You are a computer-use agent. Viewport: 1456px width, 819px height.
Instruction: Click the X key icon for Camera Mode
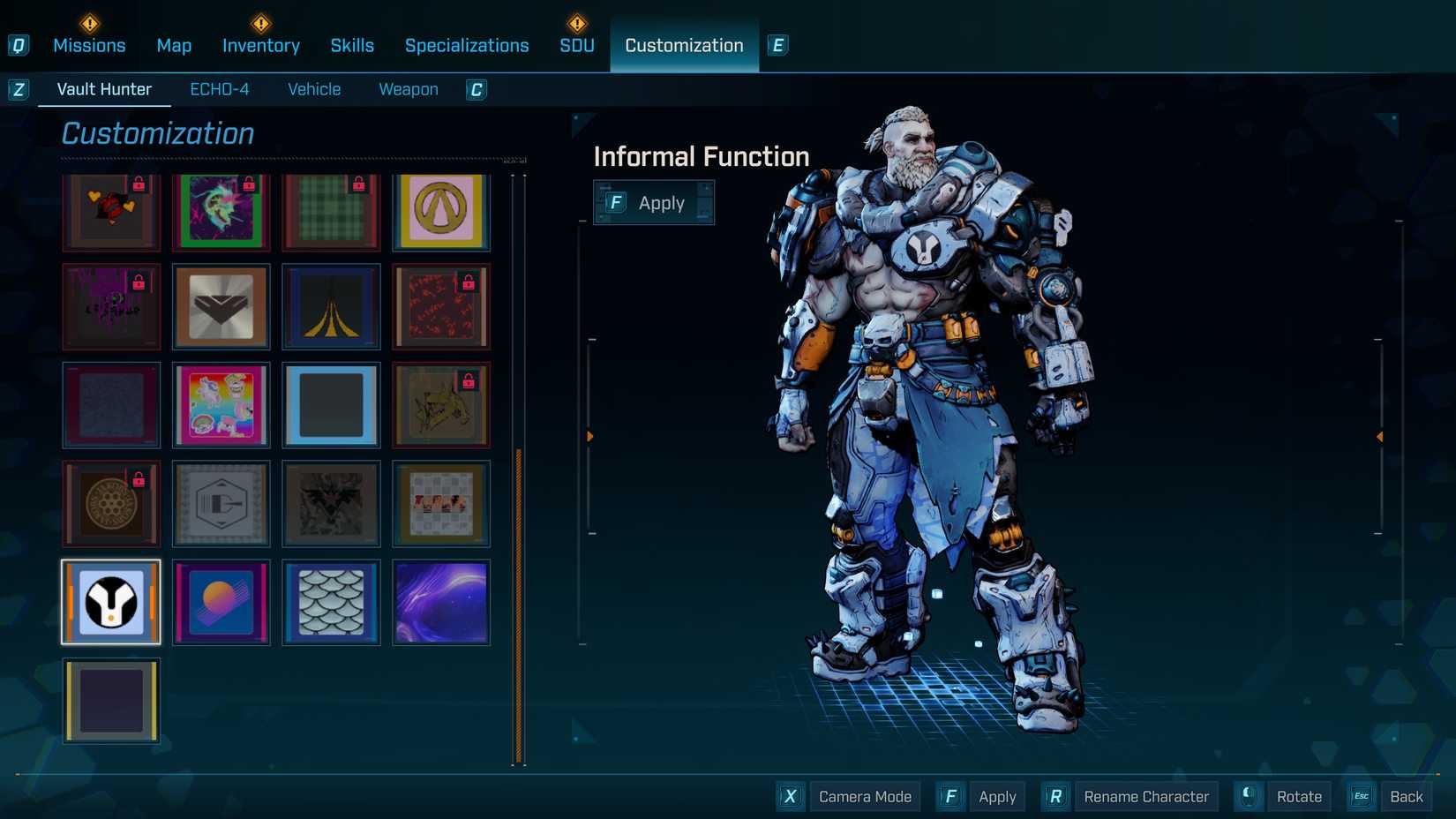(790, 797)
